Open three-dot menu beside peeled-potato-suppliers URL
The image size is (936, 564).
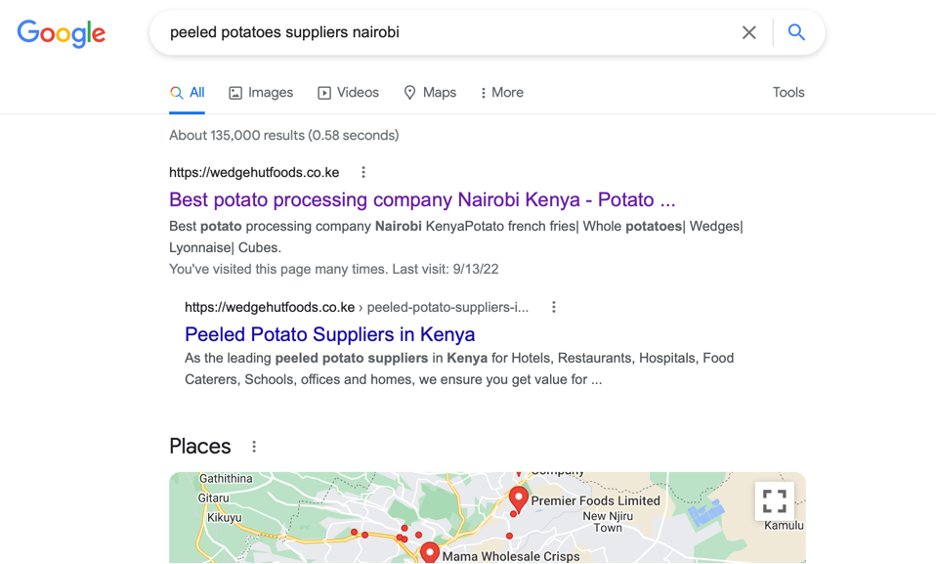553,307
